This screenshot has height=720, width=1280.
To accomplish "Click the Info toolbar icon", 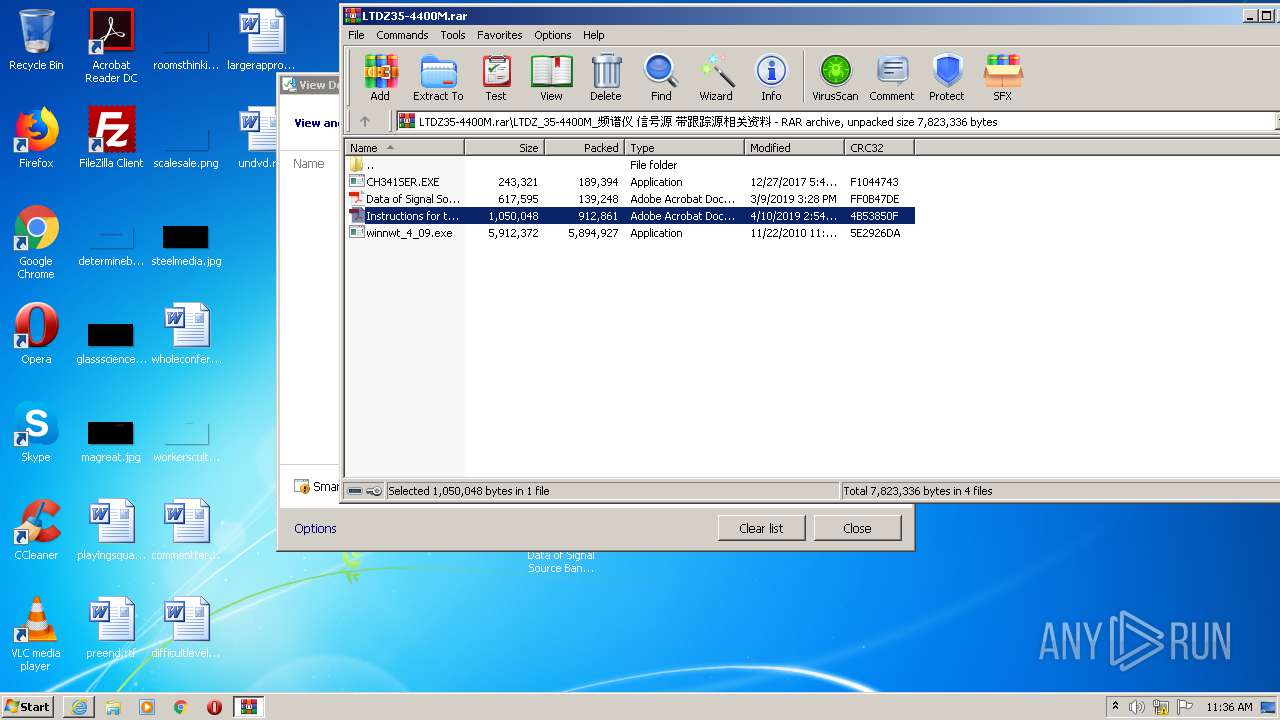I will 771,78.
